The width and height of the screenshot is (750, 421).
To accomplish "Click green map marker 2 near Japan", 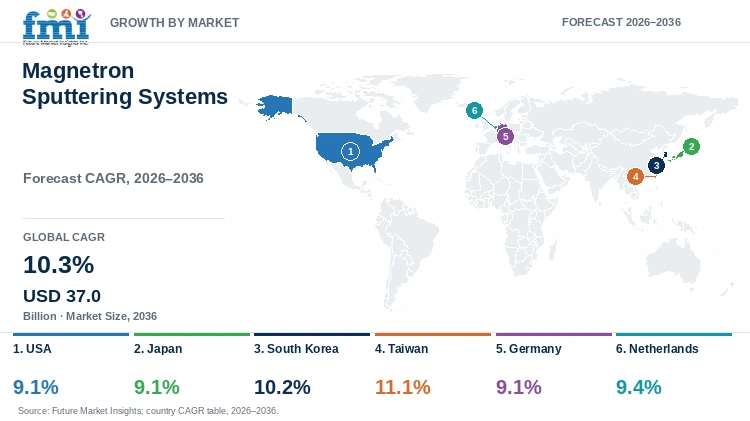I will (x=691, y=146).
